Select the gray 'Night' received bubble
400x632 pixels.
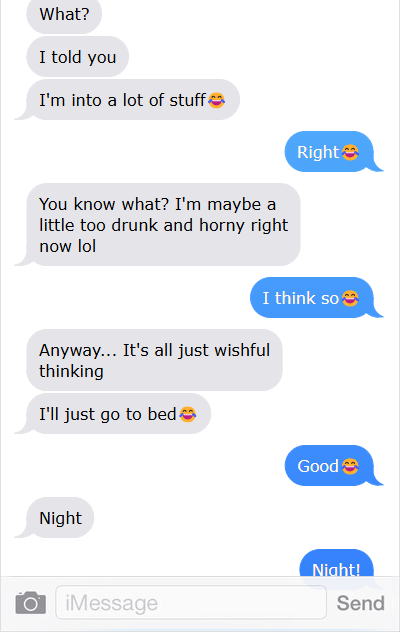click(x=60, y=518)
